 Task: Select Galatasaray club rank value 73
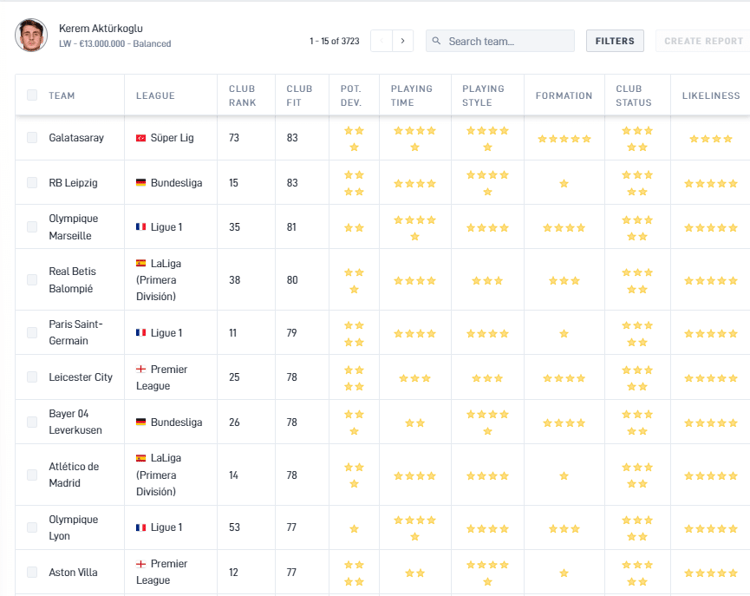click(234, 138)
